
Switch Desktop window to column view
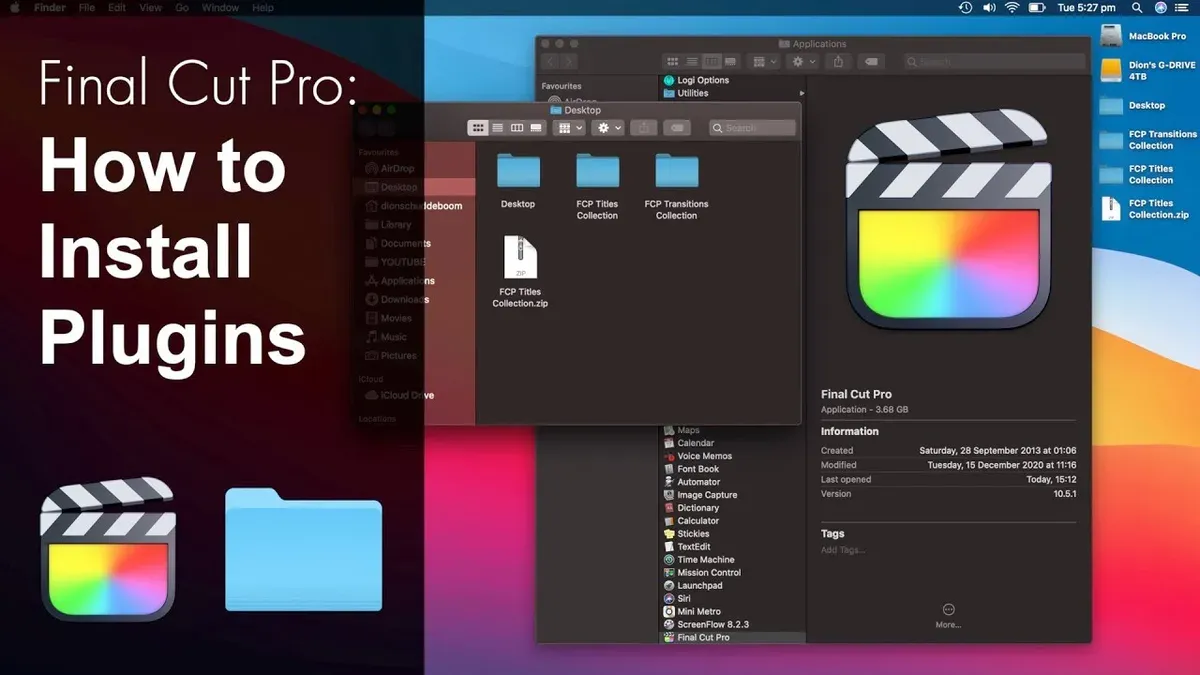click(517, 128)
